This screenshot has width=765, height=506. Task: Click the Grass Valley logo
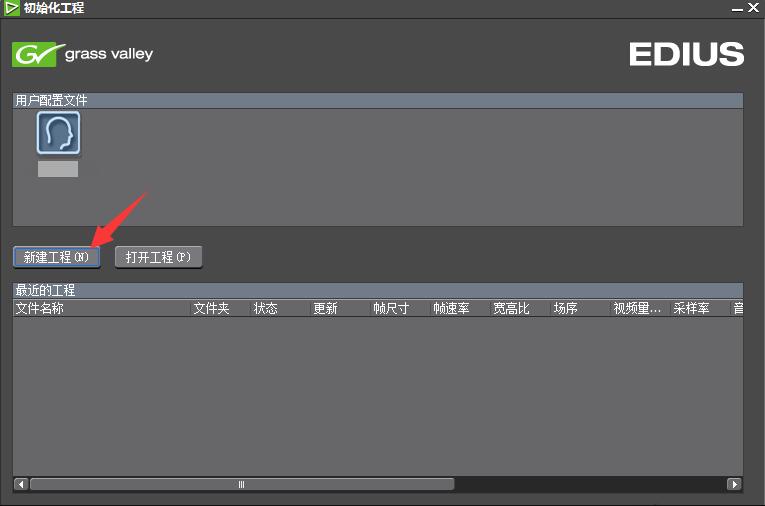pos(82,54)
